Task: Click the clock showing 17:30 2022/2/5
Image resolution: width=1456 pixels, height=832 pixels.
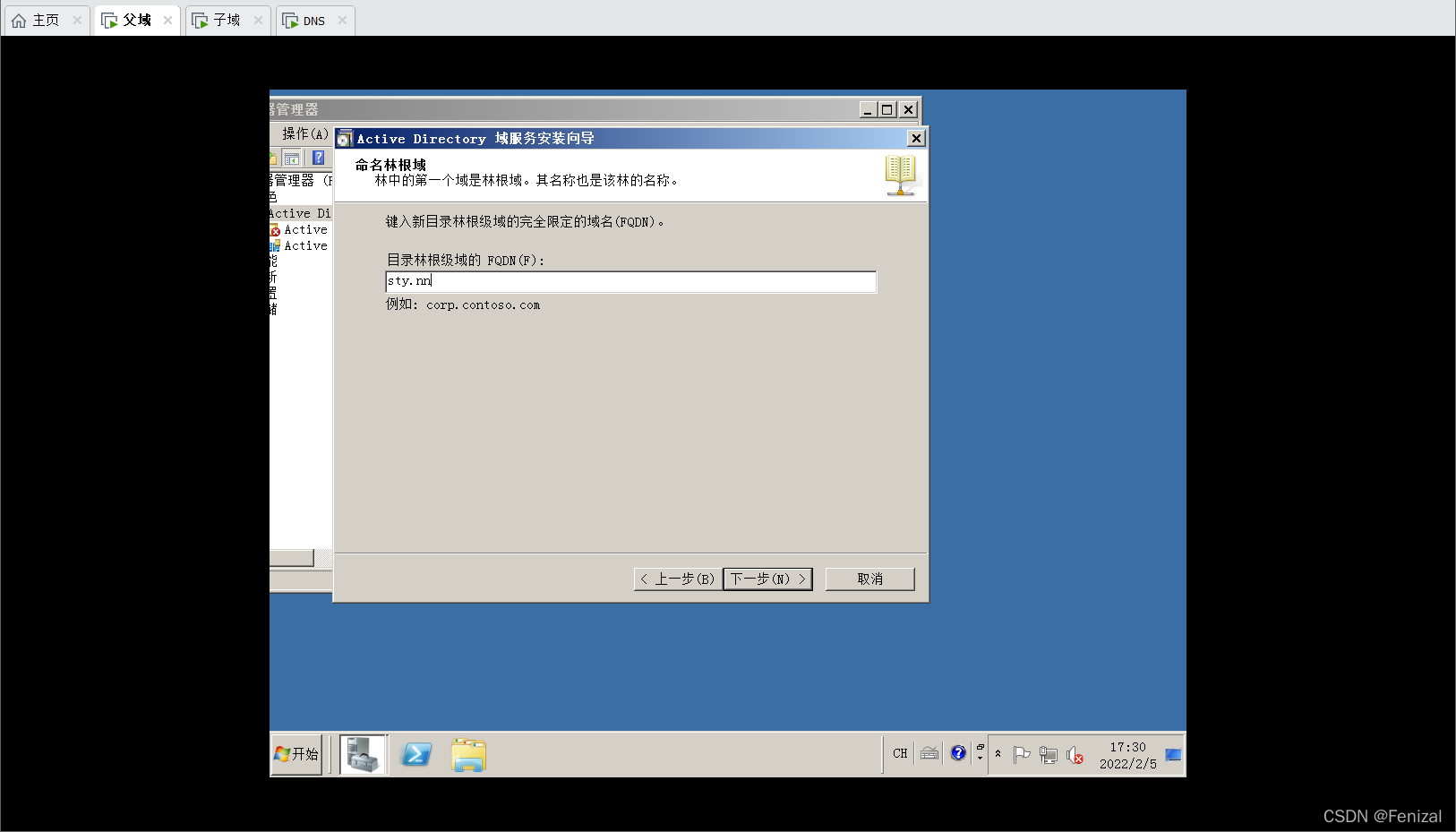Action: [x=1127, y=755]
